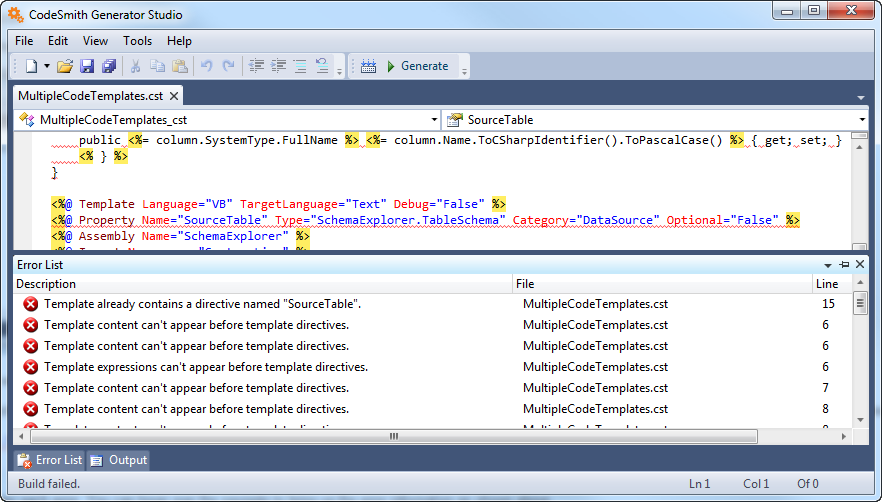Image resolution: width=882 pixels, height=502 pixels.
Task: Click Error List vertical scroll down arrow
Action: click(x=860, y=420)
